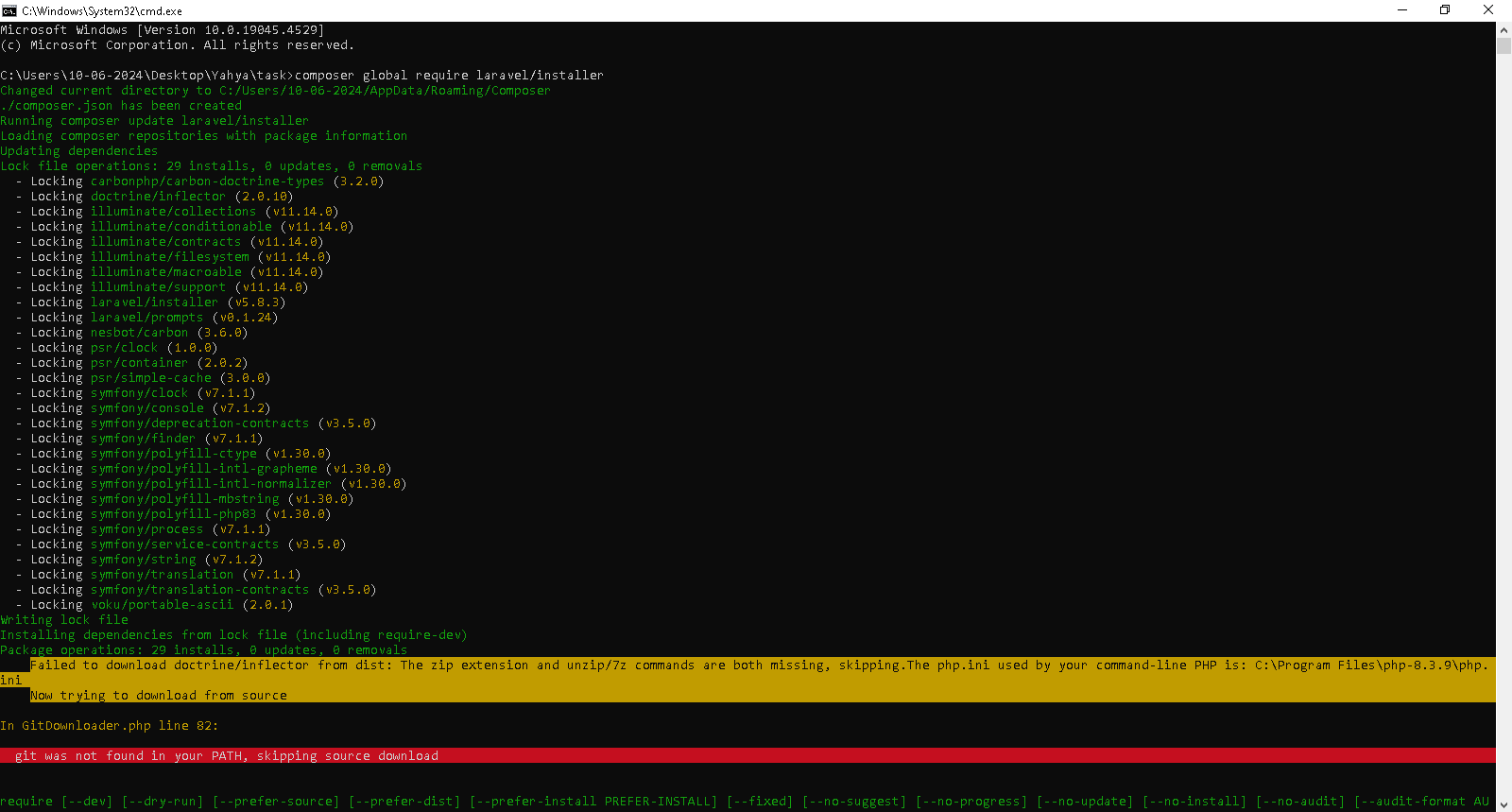Click the scrollbar up arrow

[1503, 29]
